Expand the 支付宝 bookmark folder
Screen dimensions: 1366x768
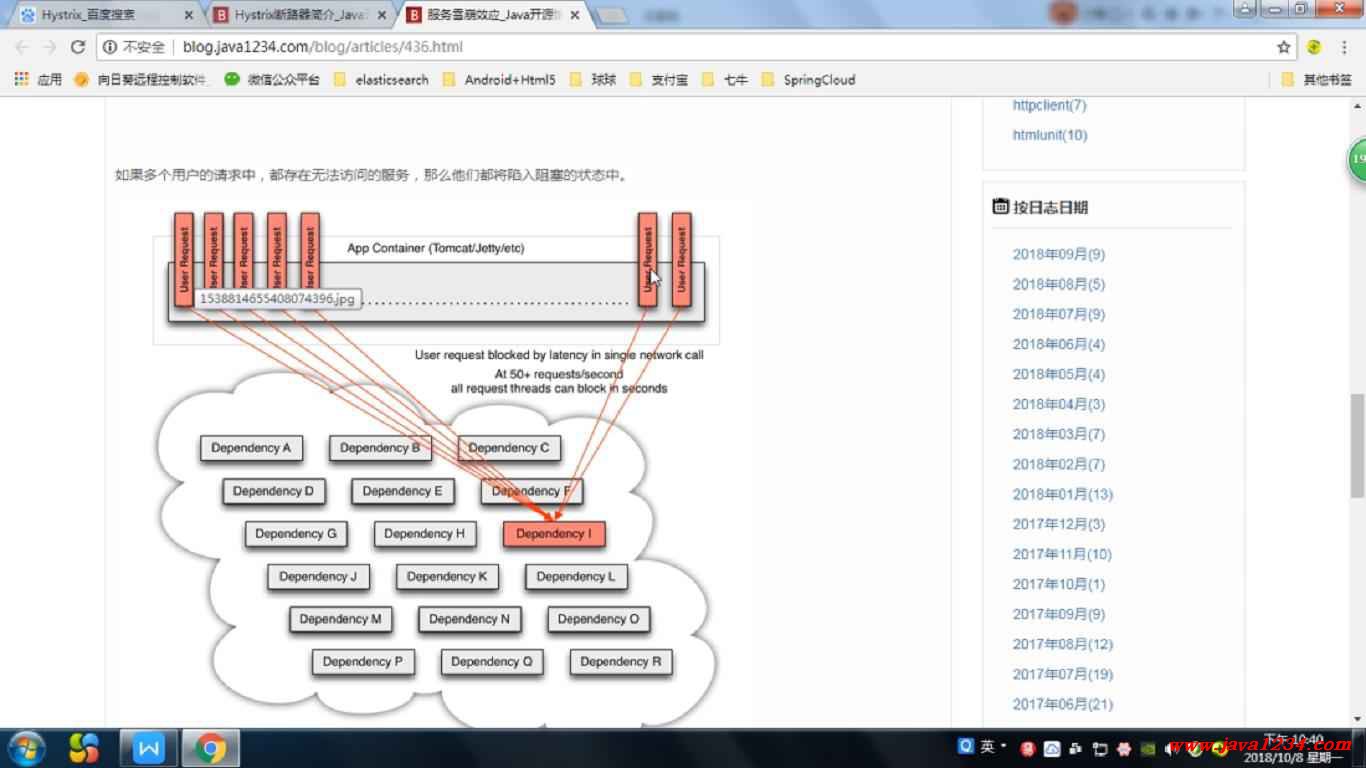(x=659, y=80)
